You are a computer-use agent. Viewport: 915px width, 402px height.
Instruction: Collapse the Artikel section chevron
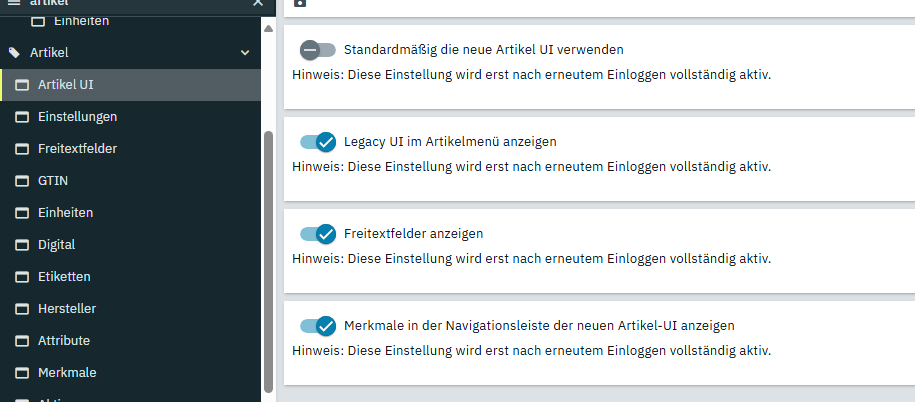[245, 52]
